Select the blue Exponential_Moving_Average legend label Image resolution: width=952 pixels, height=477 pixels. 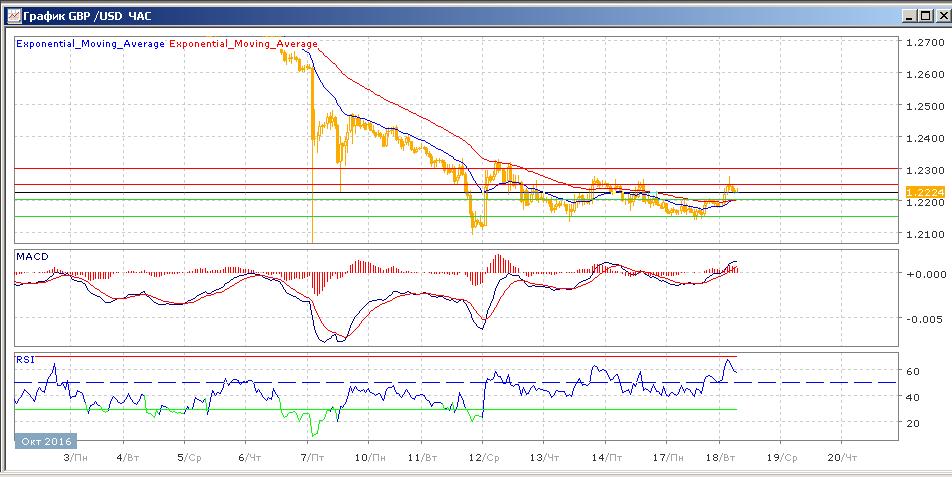(x=91, y=44)
